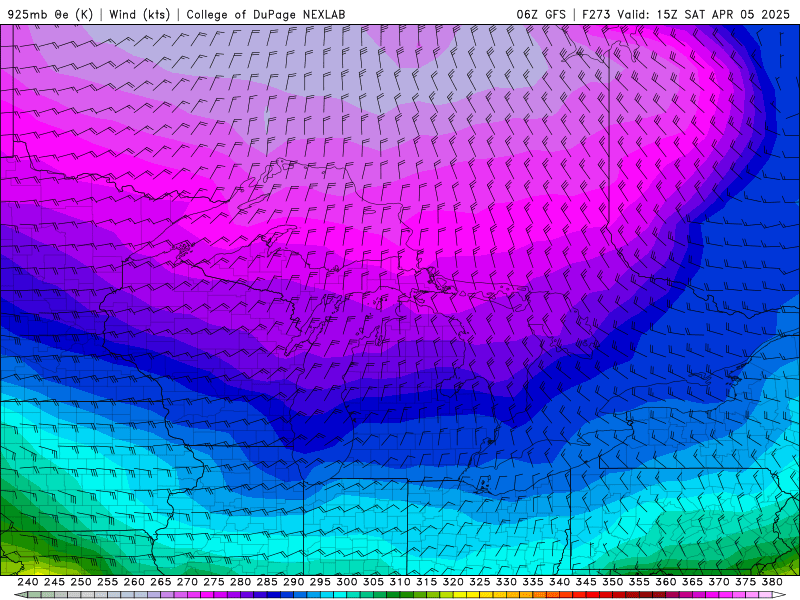Click the 325 value on the color scale

(x=479, y=582)
